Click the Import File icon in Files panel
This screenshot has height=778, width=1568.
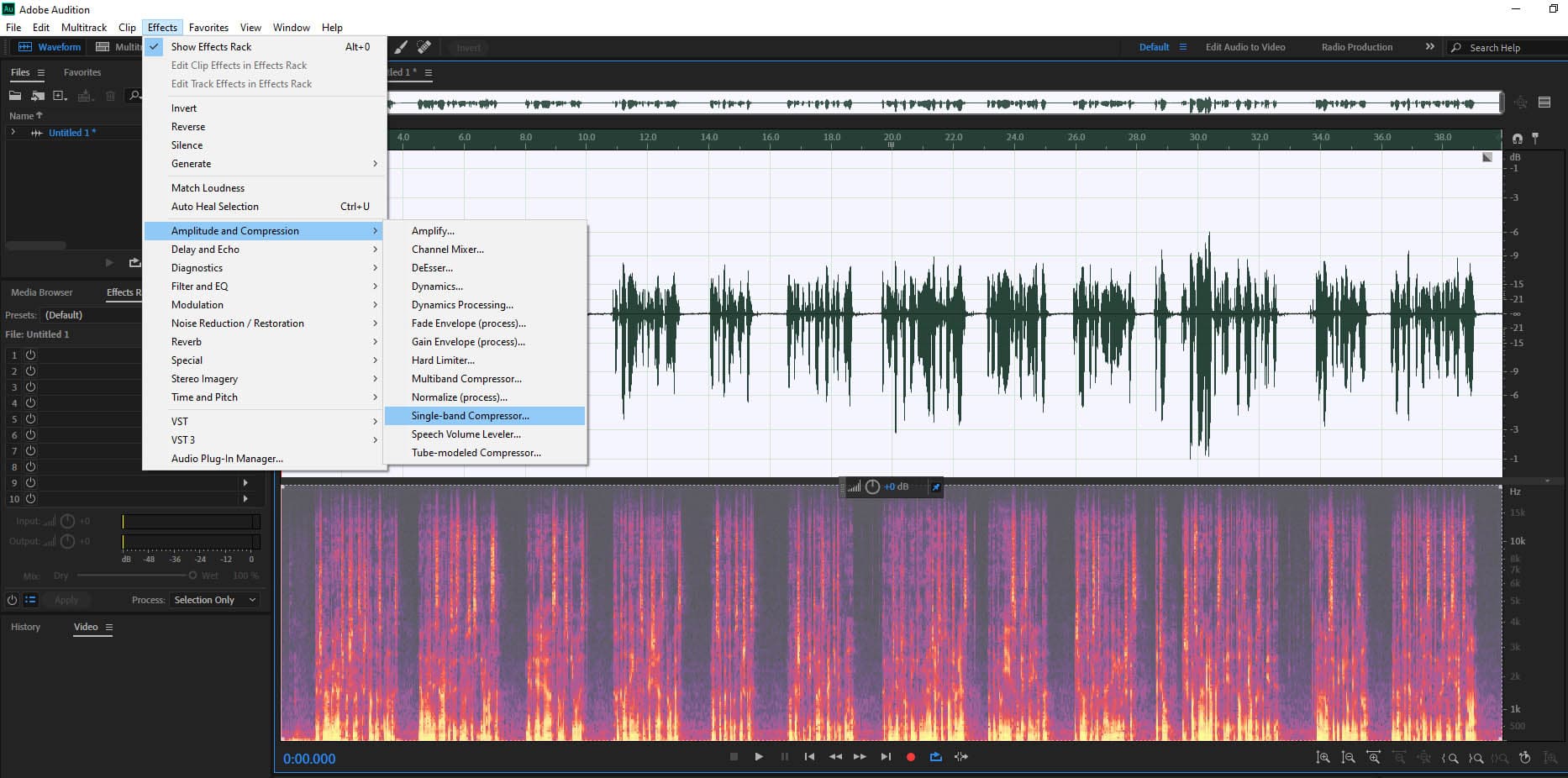(37, 96)
